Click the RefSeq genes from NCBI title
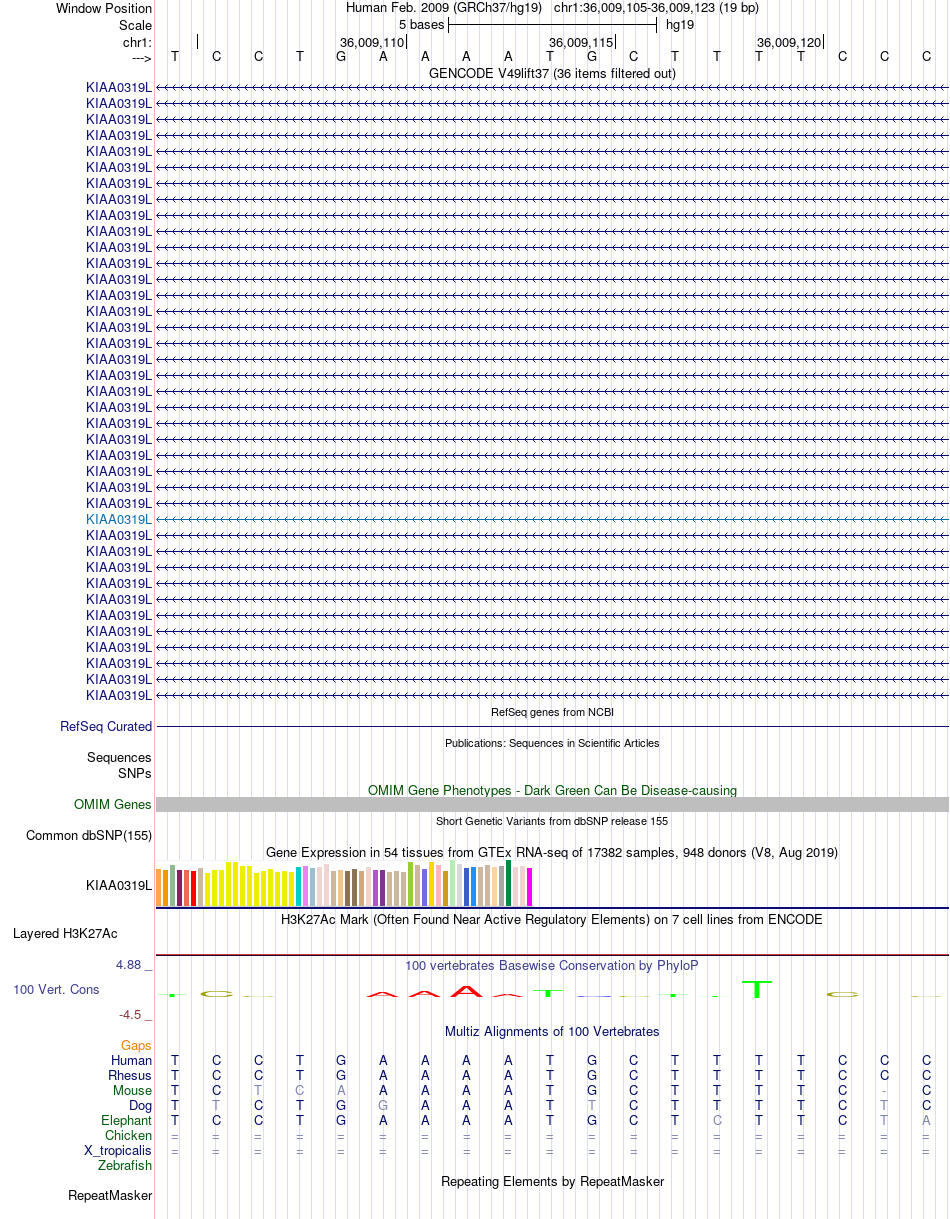 552,712
